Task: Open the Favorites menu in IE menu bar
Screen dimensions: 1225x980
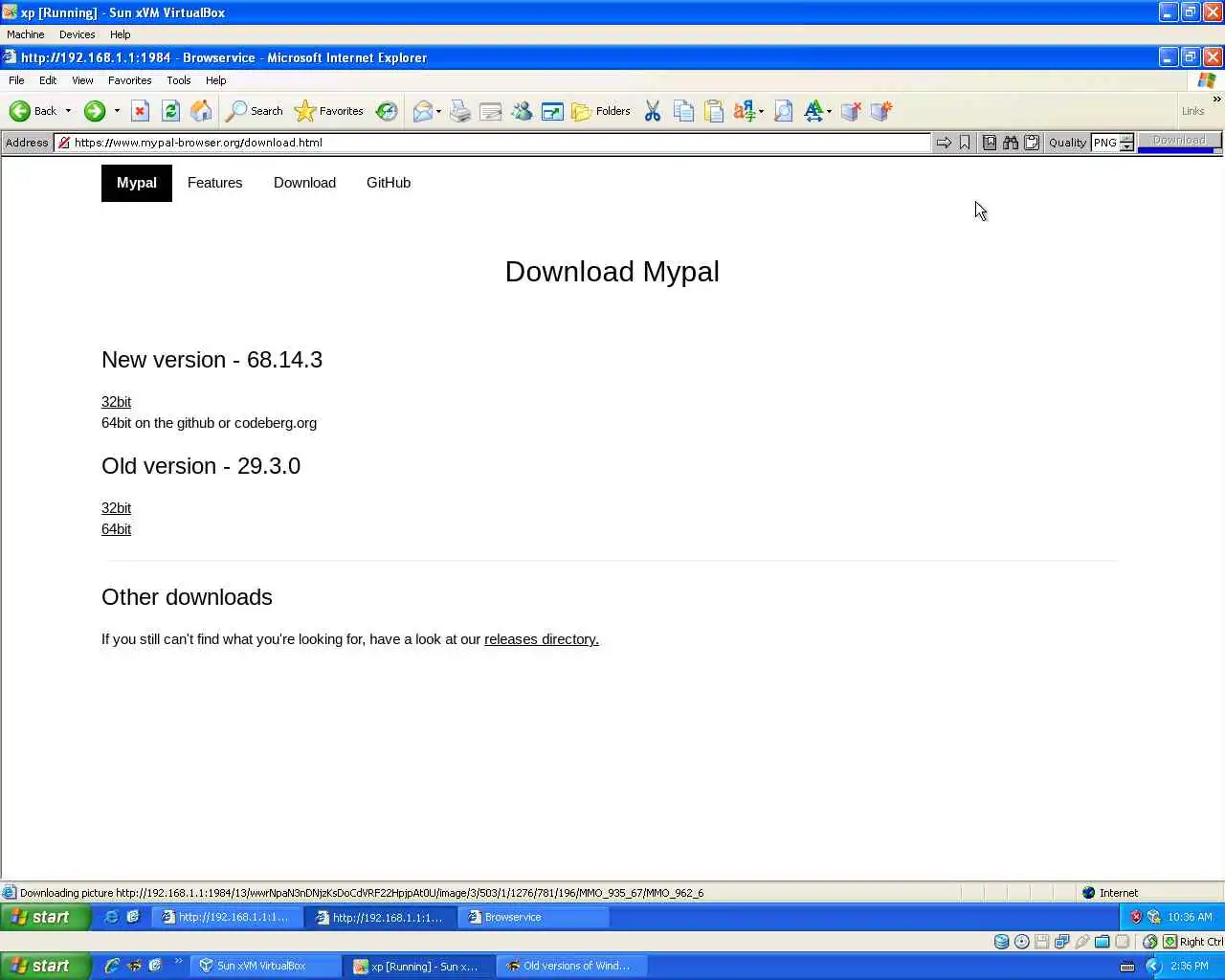Action: pyautogui.click(x=130, y=80)
